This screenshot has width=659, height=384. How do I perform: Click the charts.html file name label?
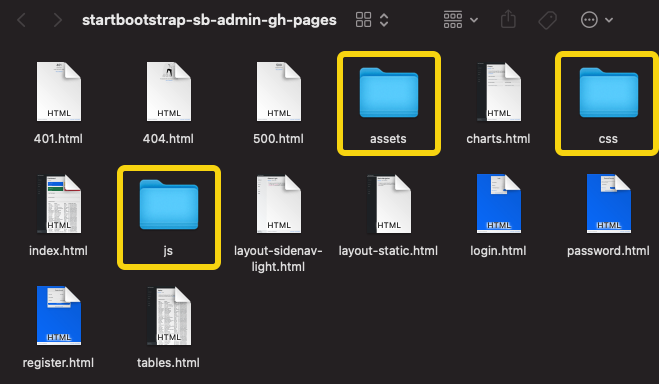click(x=498, y=139)
